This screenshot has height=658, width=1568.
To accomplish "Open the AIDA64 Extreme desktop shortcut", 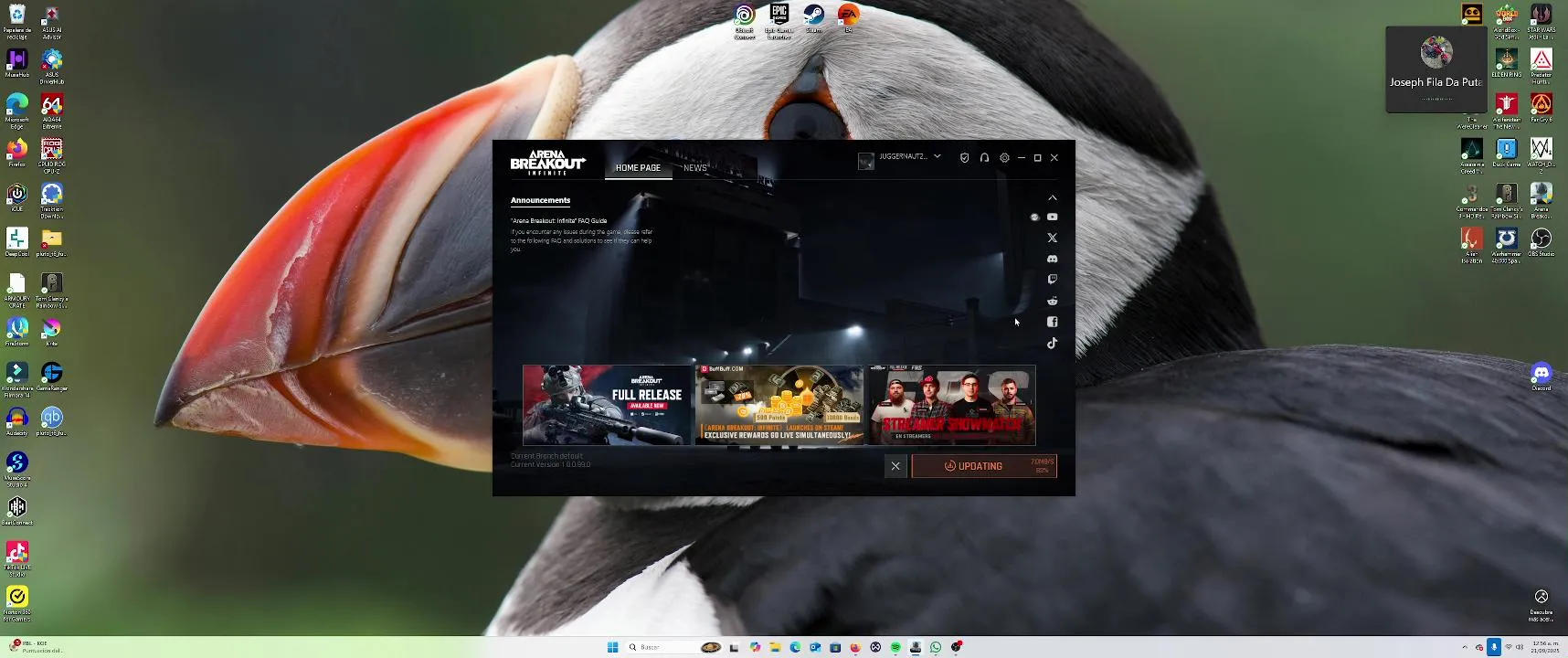I will pos(52,111).
